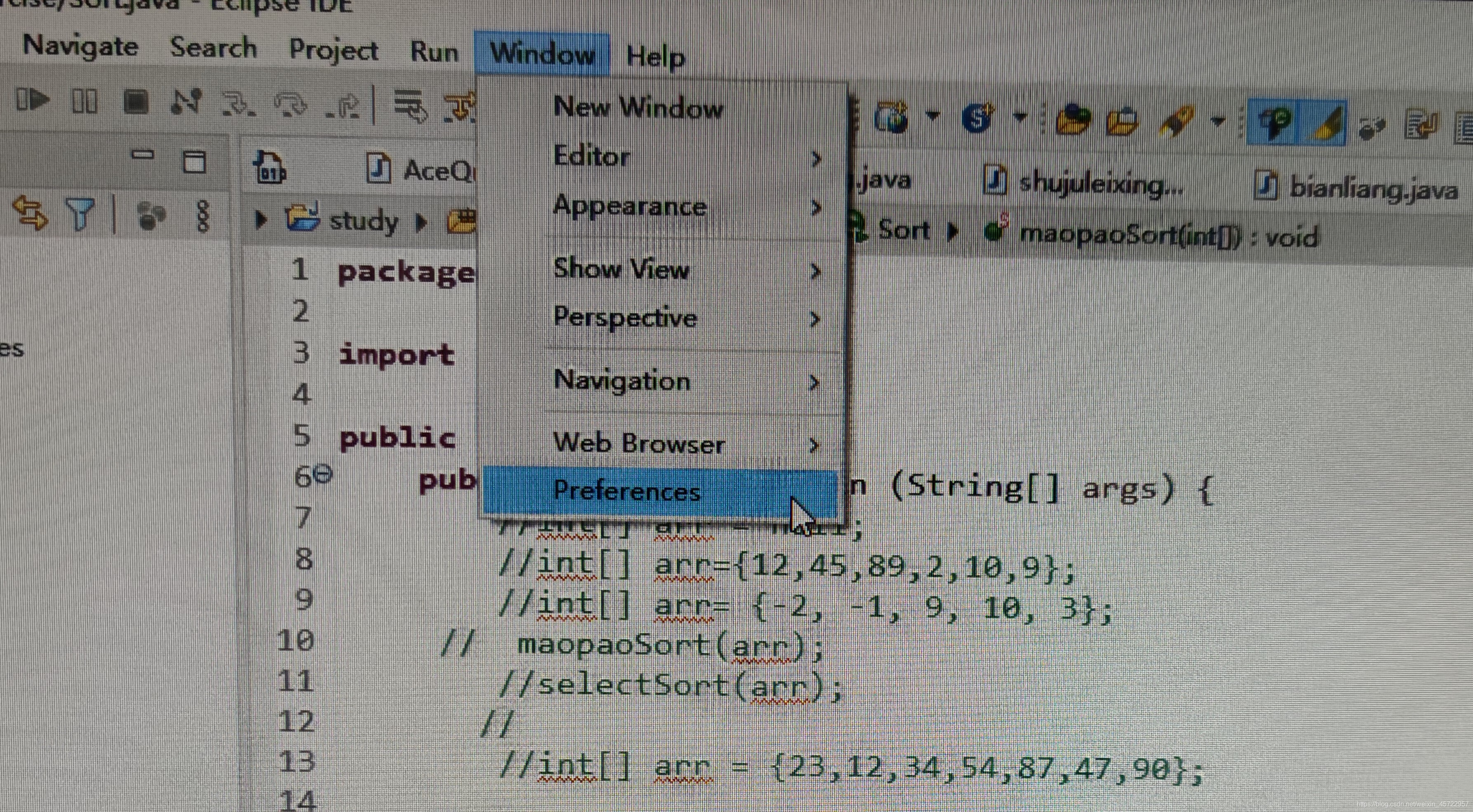This screenshot has height=812, width=1473.
Task: Open the Project menu
Action: [x=333, y=50]
